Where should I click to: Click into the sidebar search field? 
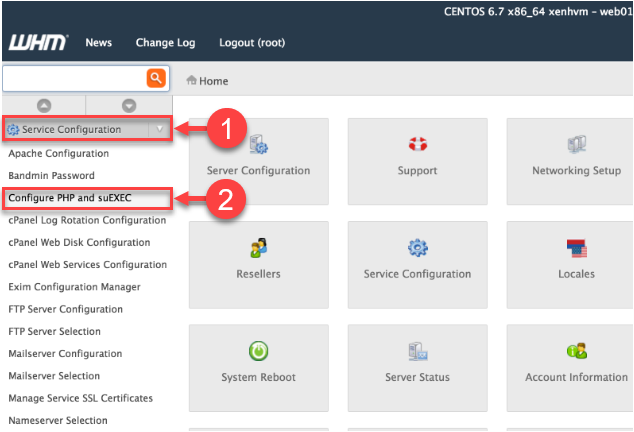point(74,78)
